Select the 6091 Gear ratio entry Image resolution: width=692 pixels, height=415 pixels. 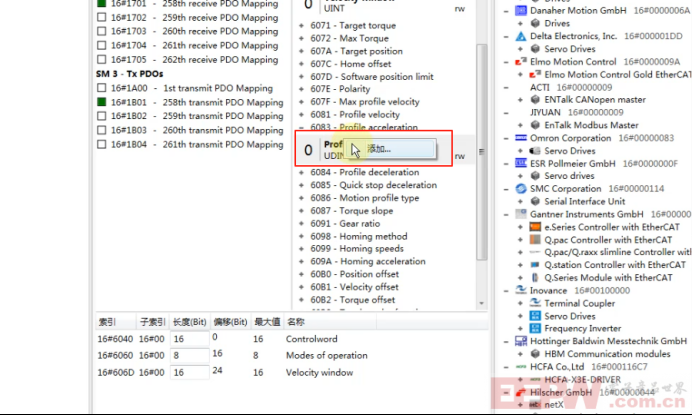click(x=345, y=224)
